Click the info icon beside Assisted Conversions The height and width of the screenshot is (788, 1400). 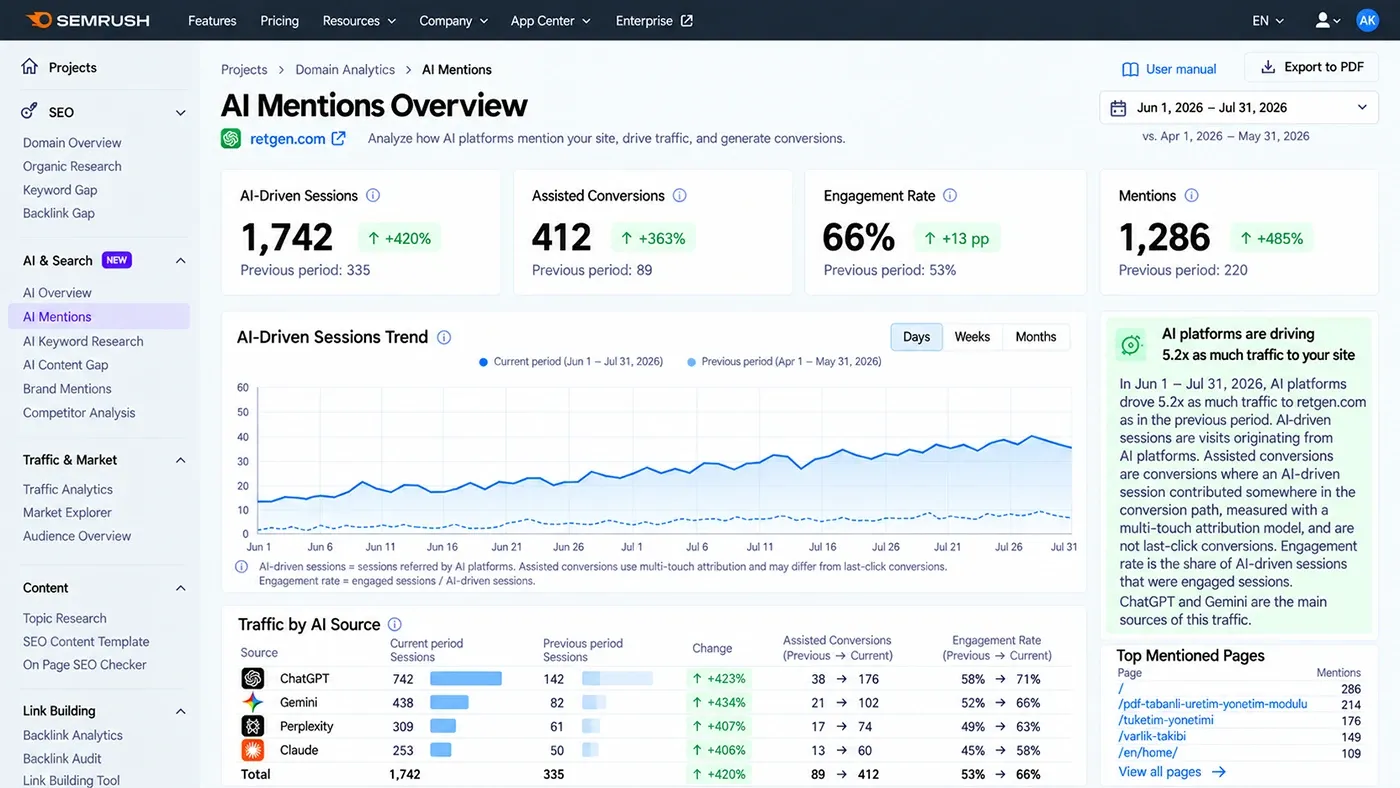[x=680, y=196]
